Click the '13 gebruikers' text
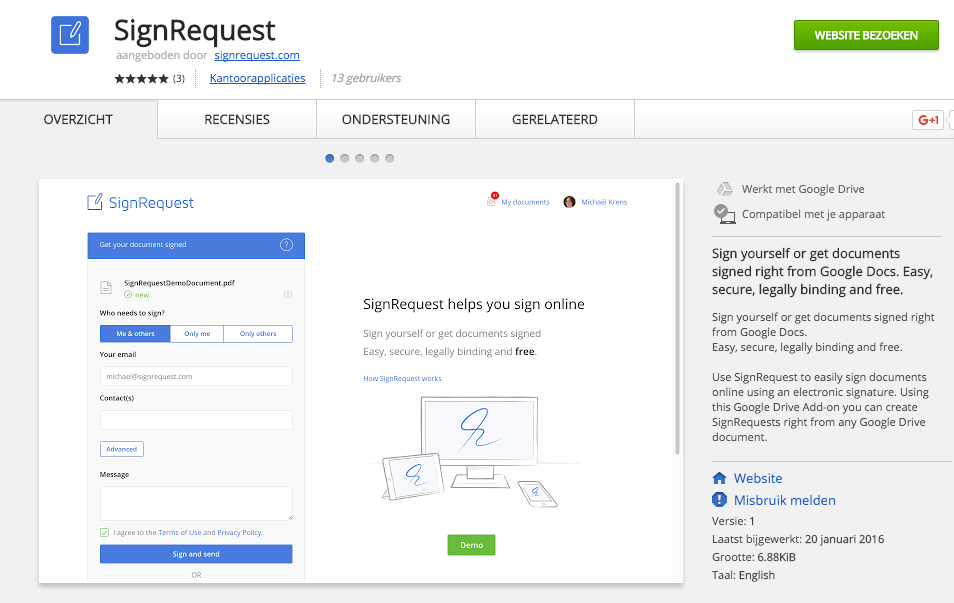 (x=366, y=78)
